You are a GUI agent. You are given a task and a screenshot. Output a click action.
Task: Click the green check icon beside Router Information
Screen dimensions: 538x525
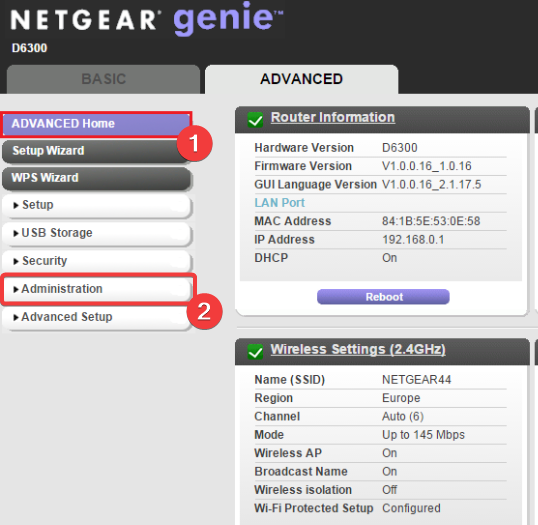click(255, 120)
